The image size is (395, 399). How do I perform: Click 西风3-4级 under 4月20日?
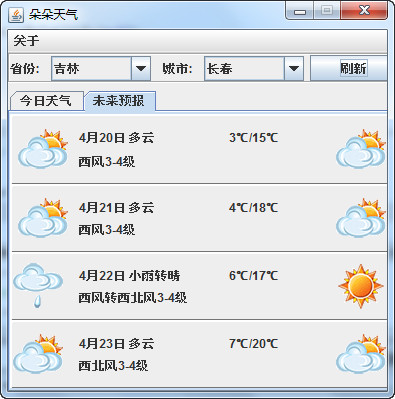tap(107, 162)
